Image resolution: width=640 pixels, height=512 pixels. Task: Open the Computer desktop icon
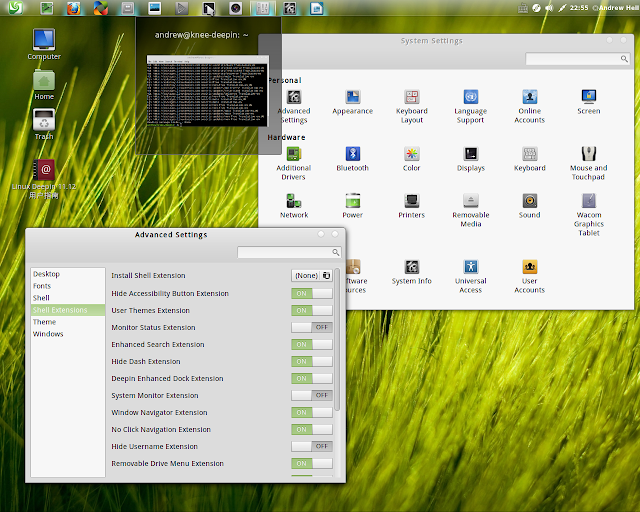tap(44, 41)
